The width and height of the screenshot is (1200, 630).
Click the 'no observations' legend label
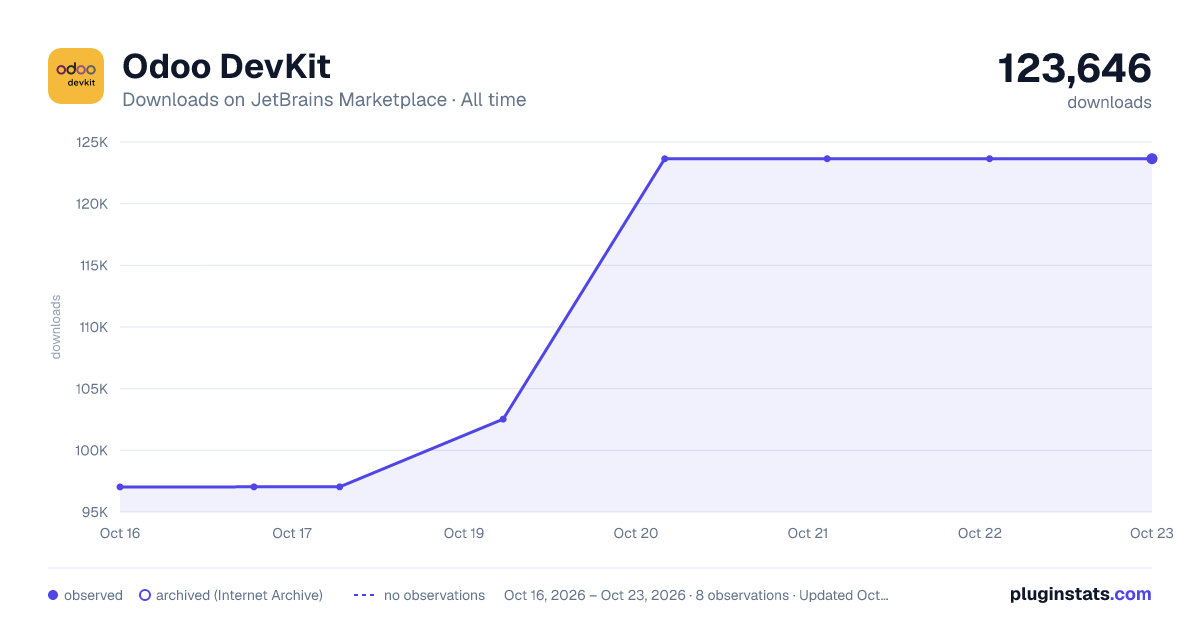click(x=434, y=595)
